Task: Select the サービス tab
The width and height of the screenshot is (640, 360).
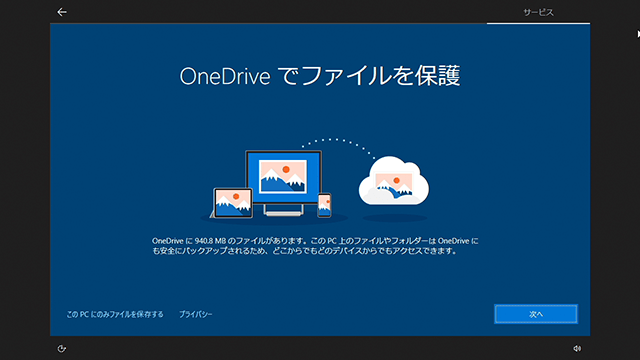Action: pos(538,13)
